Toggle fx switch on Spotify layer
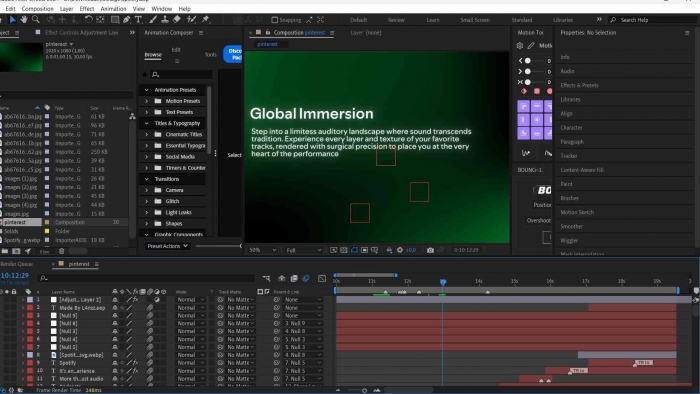This screenshot has width=700, height=394. tap(136, 363)
